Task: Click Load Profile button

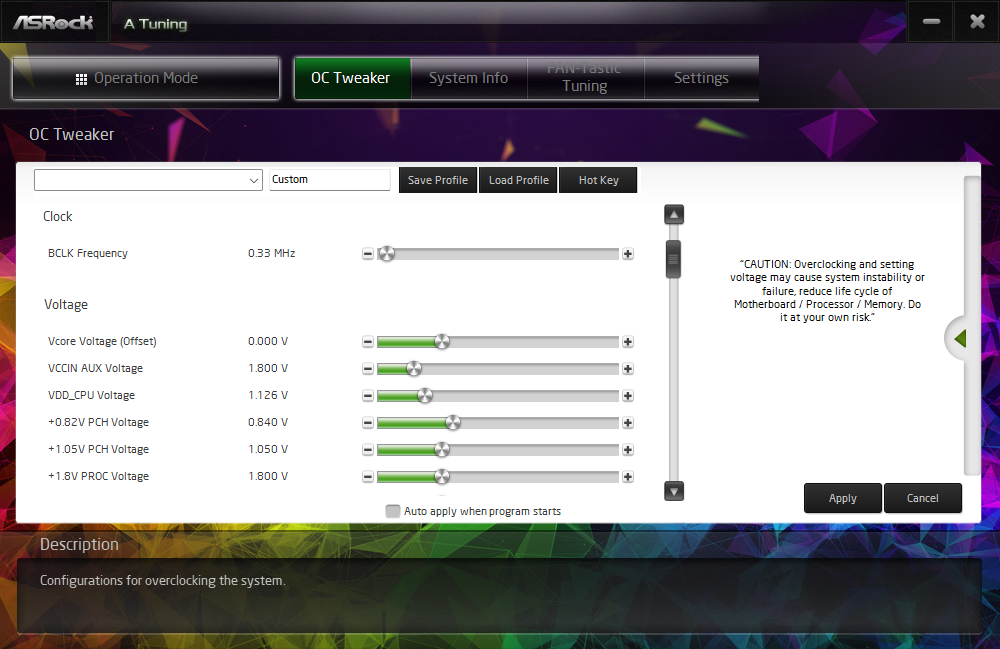Action: pyautogui.click(x=518, y=180)
